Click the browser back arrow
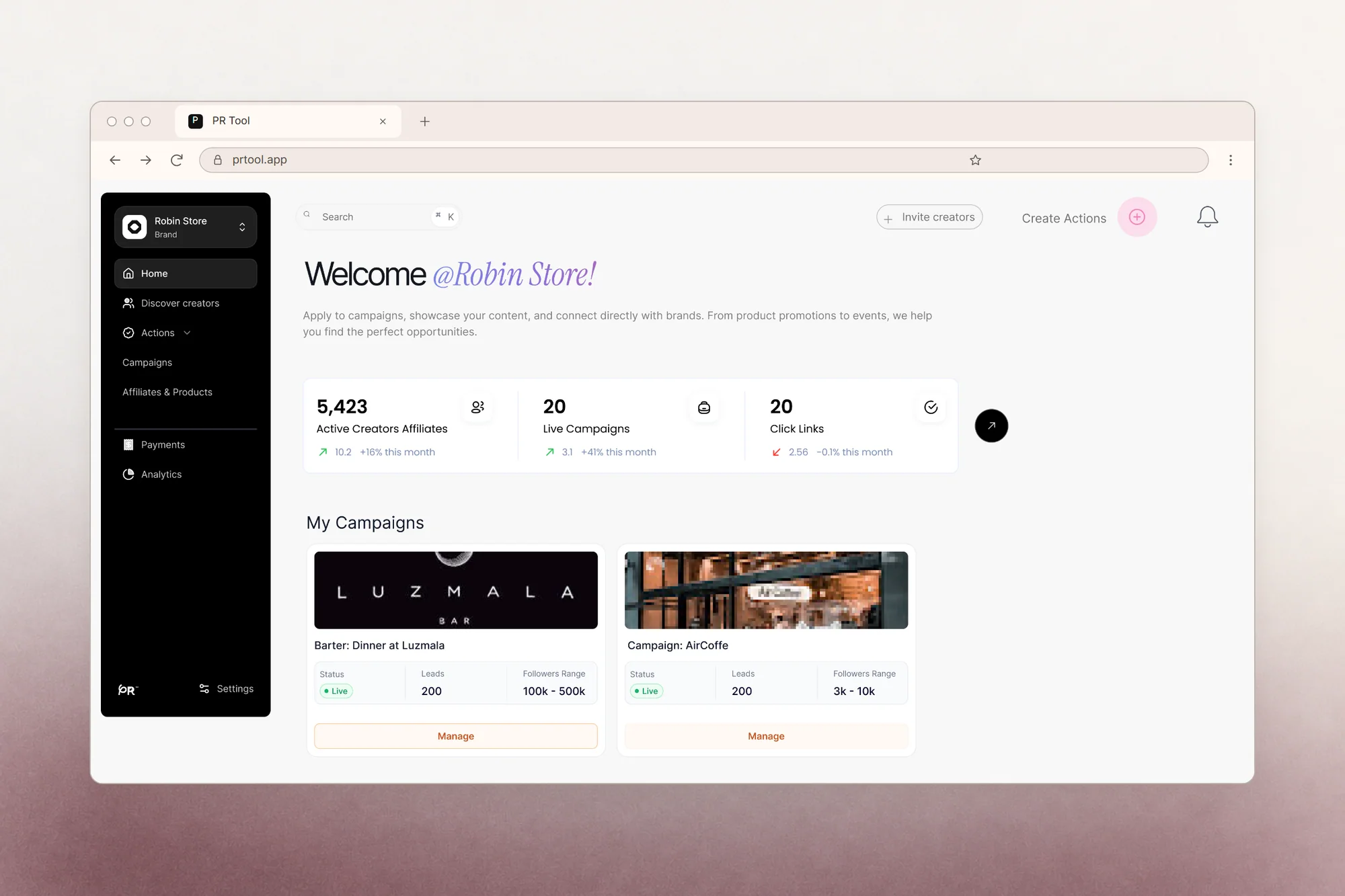This screenshot has width=1345, height=896. 115,160
